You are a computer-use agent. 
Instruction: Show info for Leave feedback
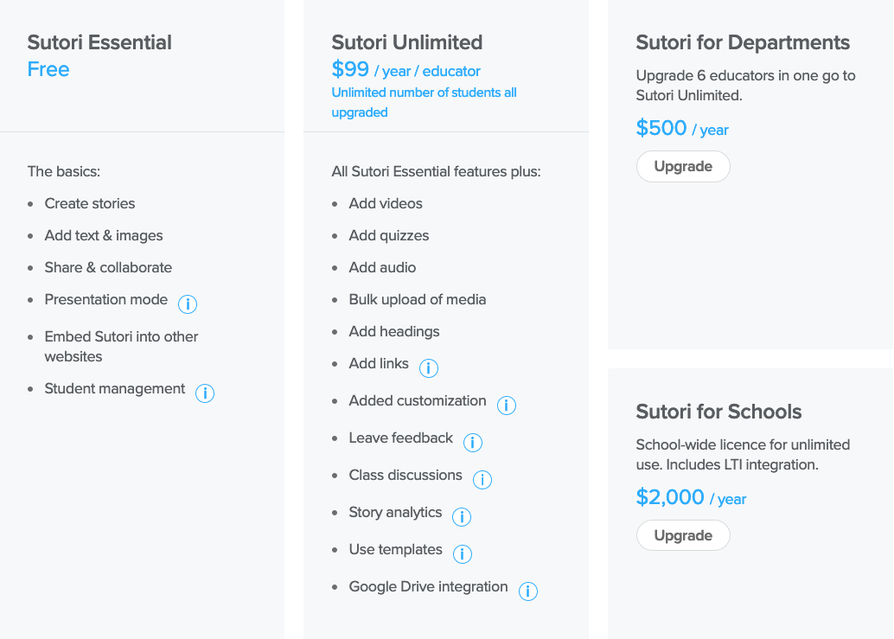pyautogui.click(x=473, y=442)
